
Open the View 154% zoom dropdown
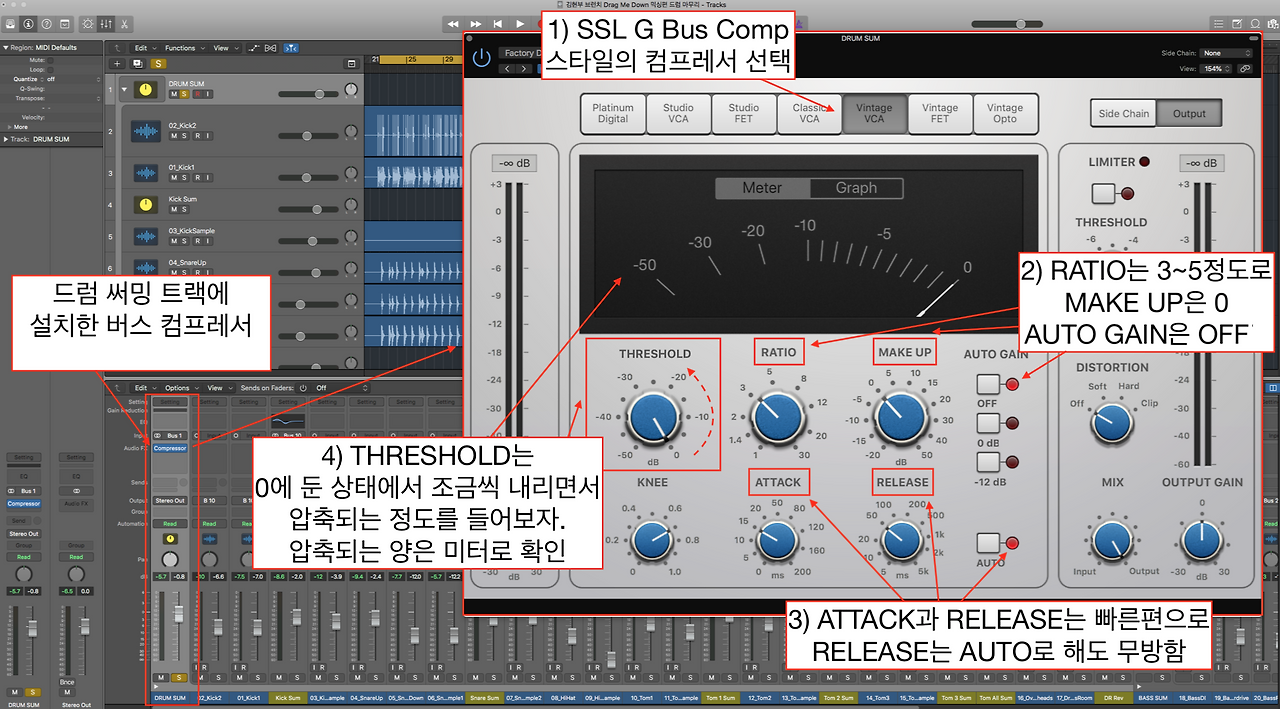(1216, 69)
